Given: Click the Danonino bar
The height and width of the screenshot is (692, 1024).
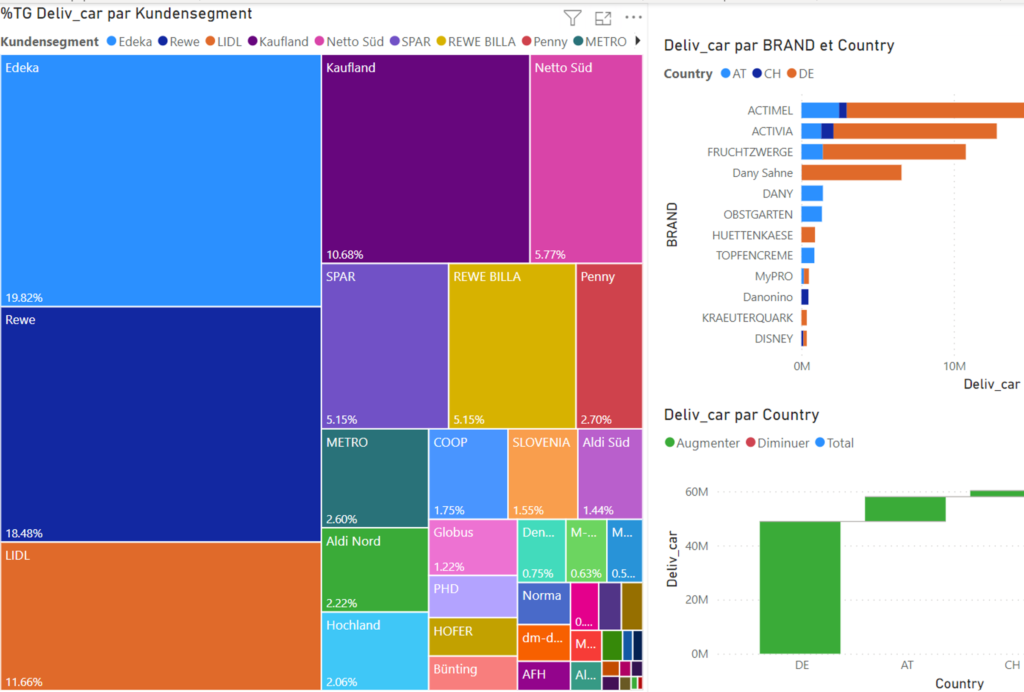Looking at the screenshot, I should coord(805,297).
